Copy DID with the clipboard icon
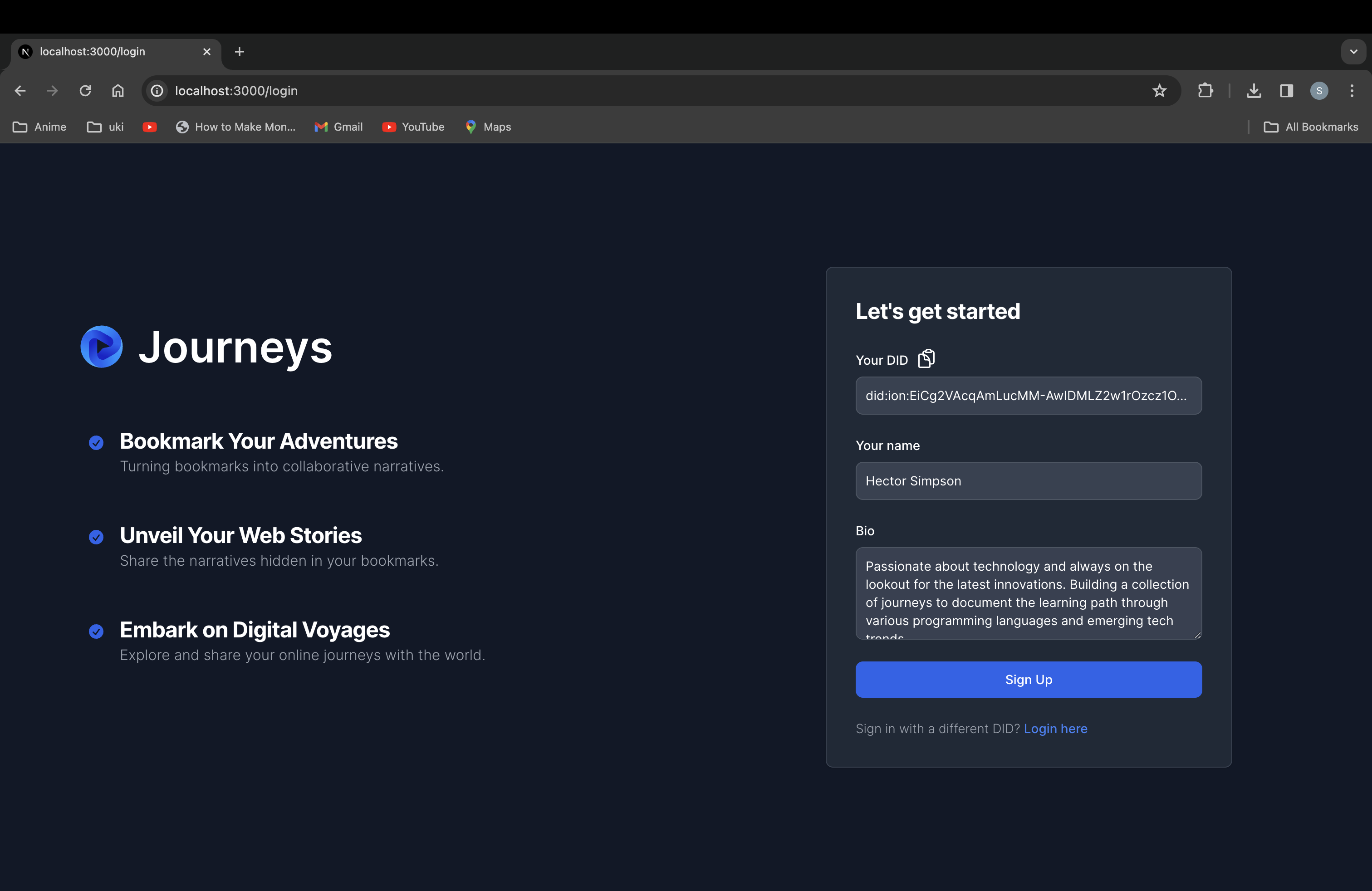The image size is (1372, 891). pyautogui.click(x=926, y=358)
